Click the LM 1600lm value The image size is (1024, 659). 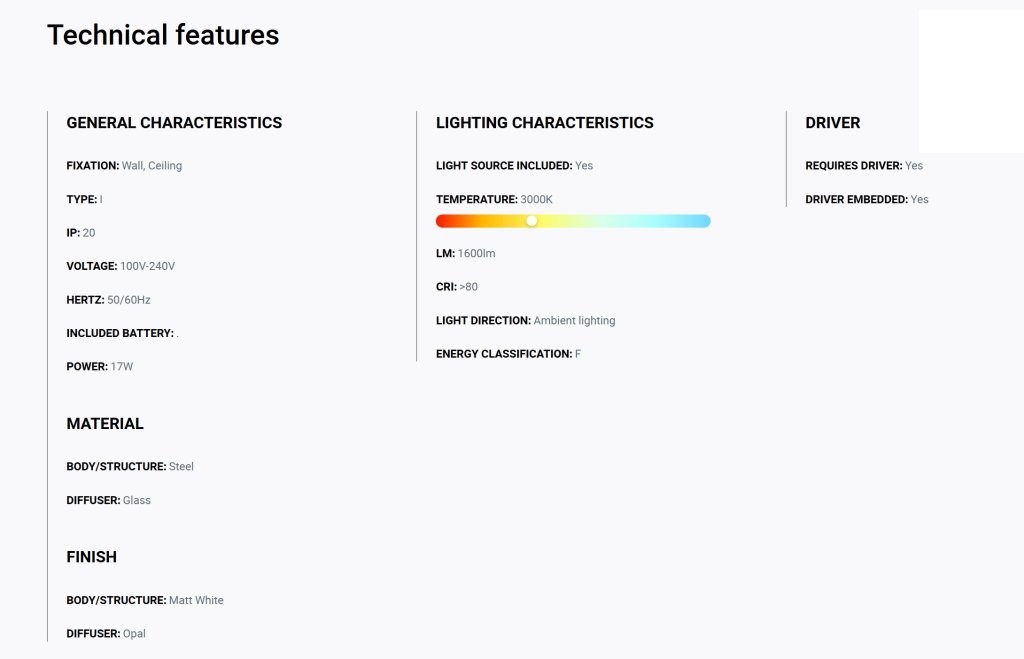click(476, 253)
